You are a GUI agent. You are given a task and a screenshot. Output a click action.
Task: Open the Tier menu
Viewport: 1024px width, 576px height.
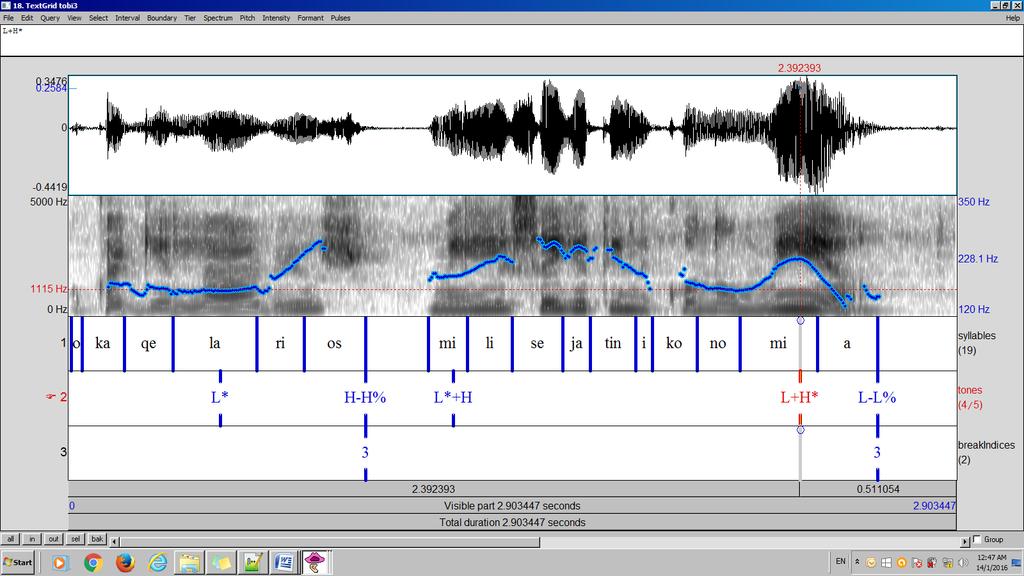click(190, 18)
